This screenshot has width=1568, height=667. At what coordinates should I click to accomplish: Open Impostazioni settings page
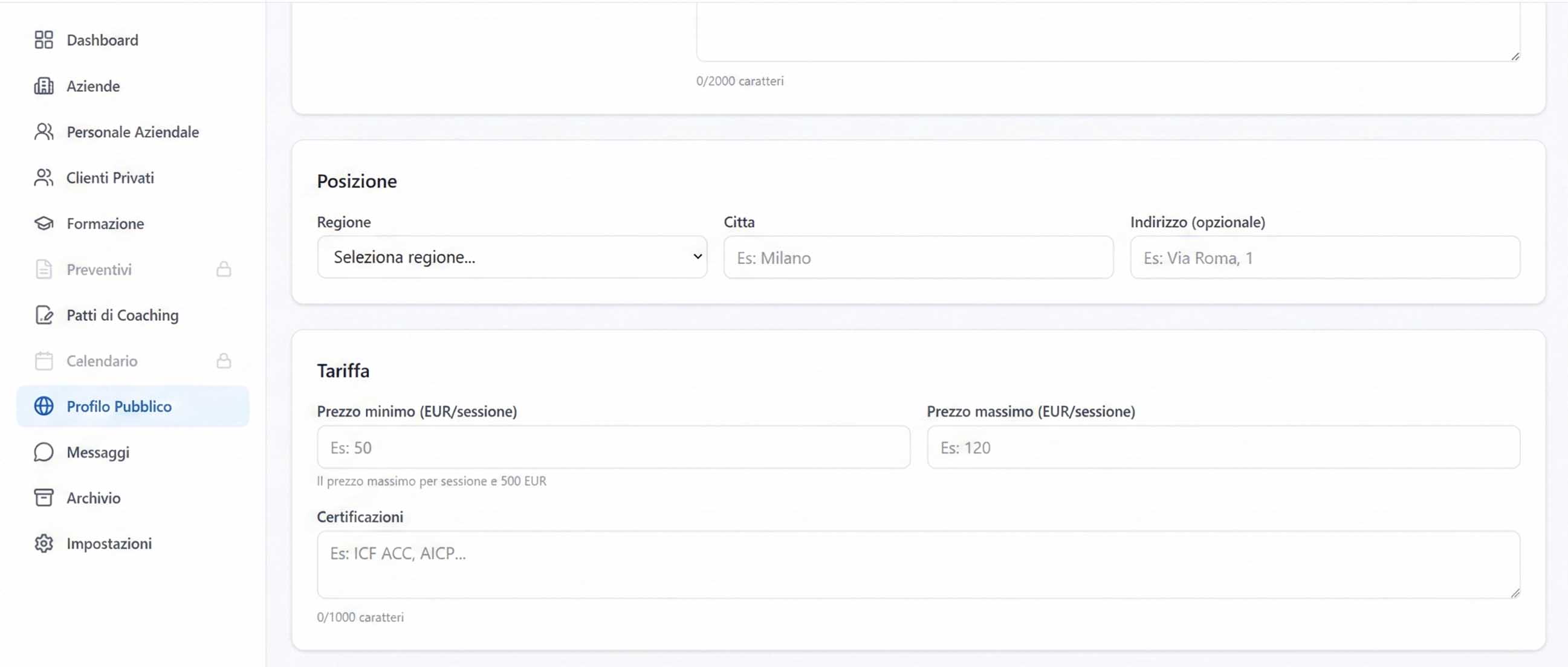pos(133,544)
